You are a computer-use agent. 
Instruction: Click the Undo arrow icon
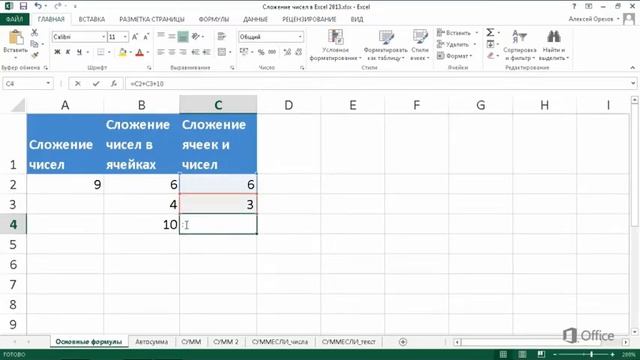pos(38,6)
